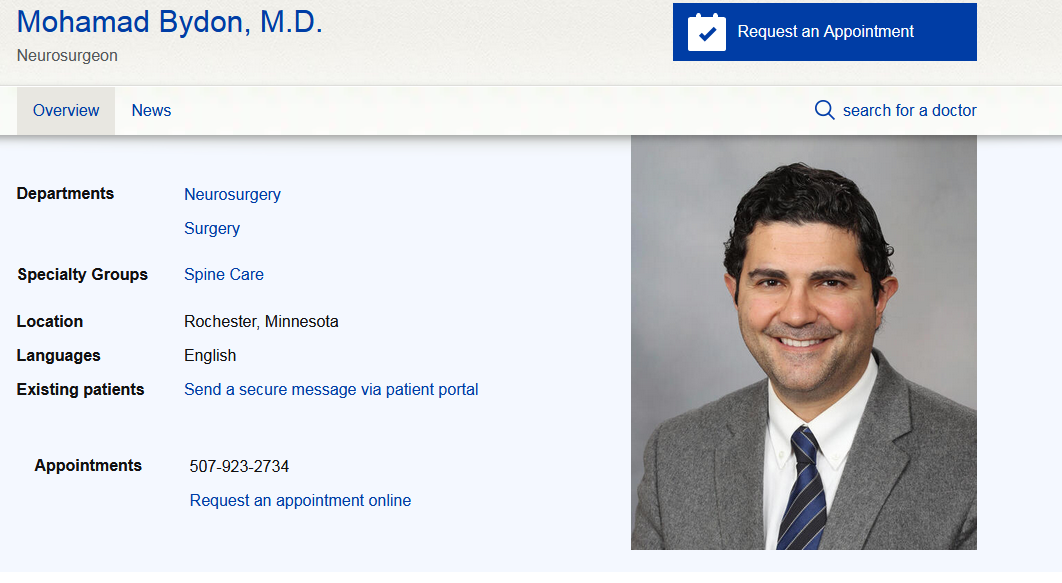The image size is (1062, 583).
Task: Follow the Spine Care specialty group link
Action: pyautogui.click(x=224, y=274)
